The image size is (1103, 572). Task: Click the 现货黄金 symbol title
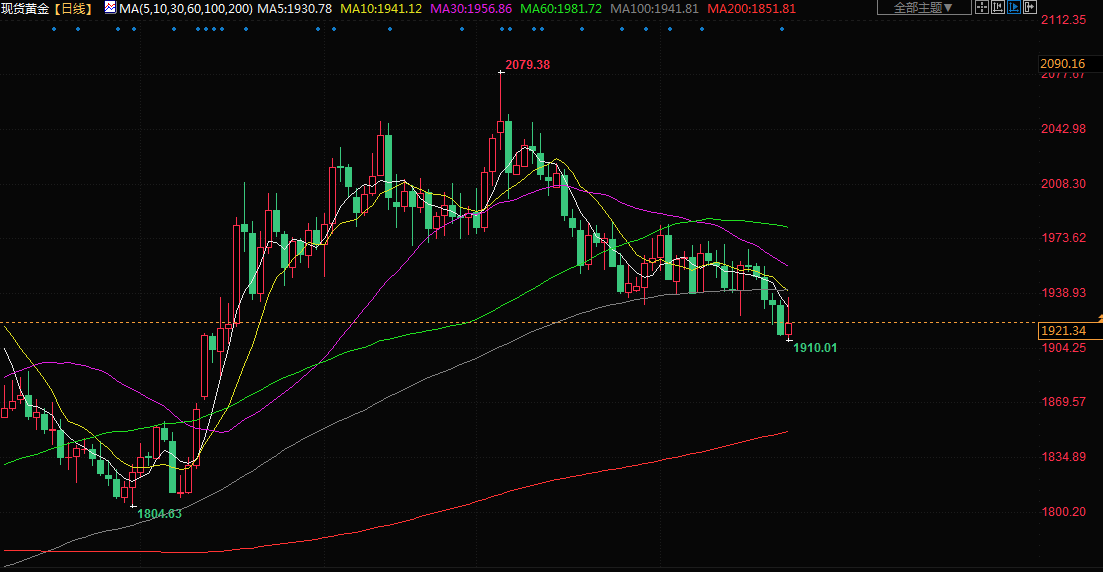[26, 8]
